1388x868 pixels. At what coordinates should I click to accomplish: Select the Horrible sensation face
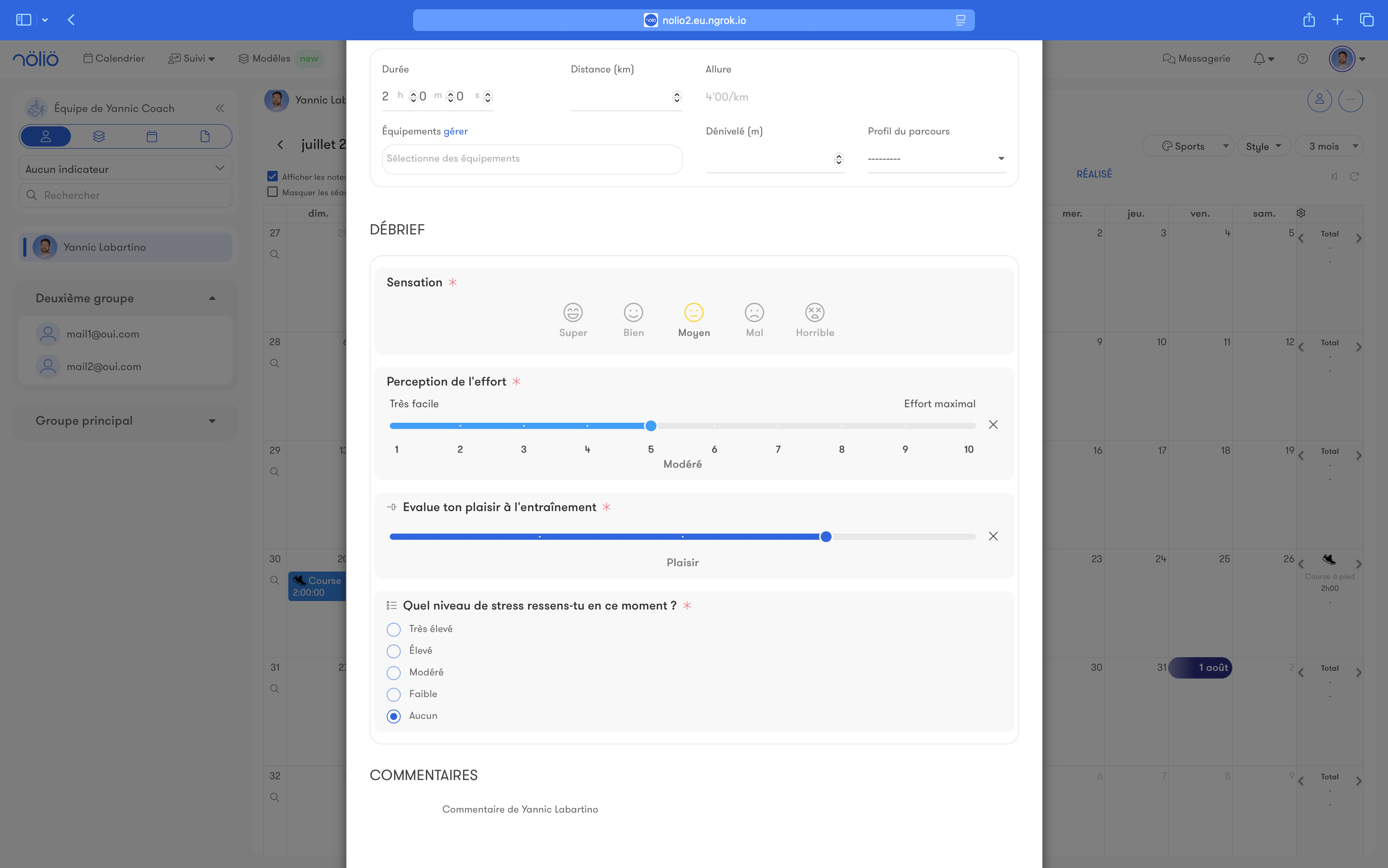(x=814, y=313)
